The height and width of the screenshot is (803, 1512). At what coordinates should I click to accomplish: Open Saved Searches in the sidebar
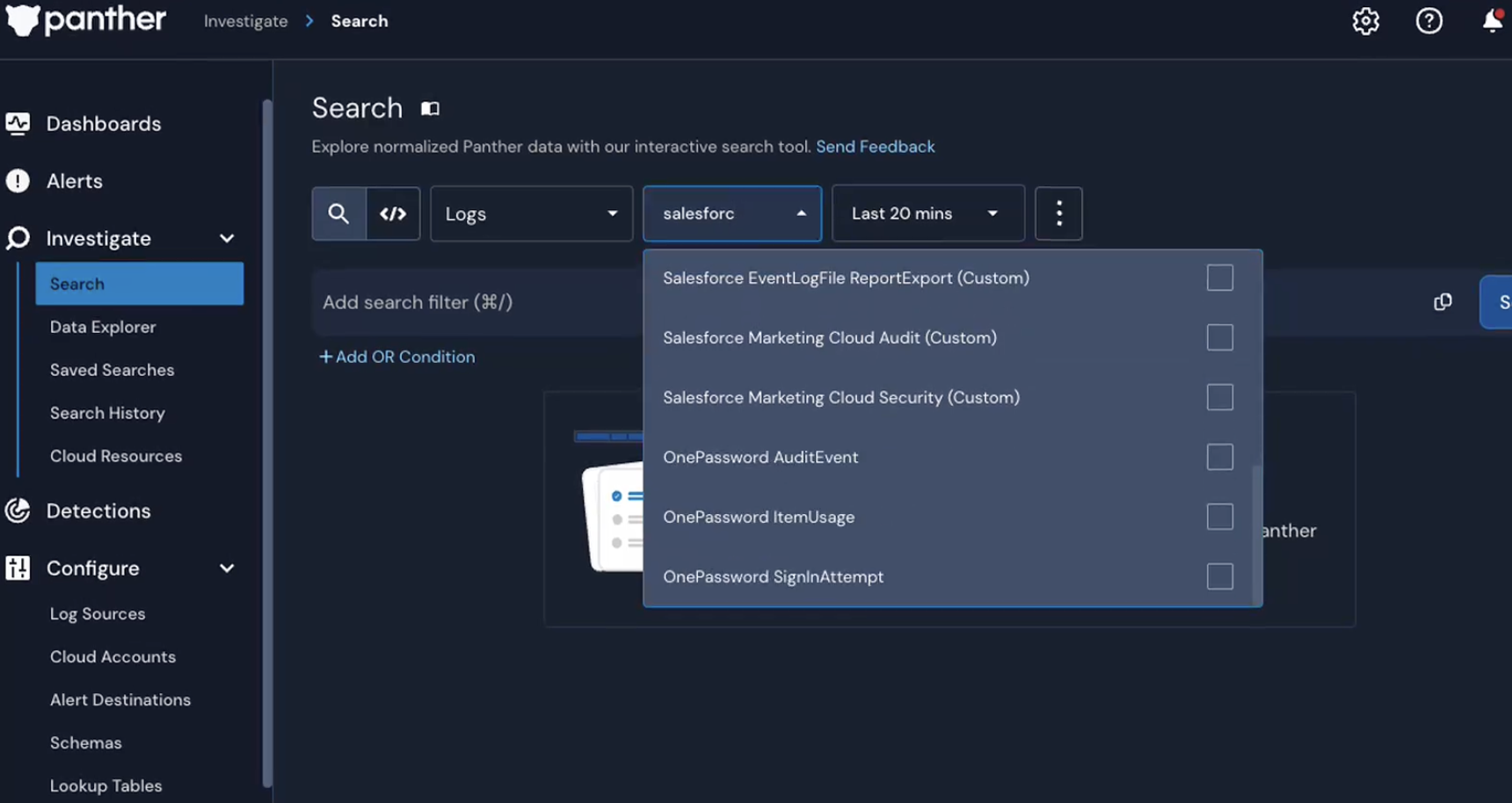coord(112,370)
